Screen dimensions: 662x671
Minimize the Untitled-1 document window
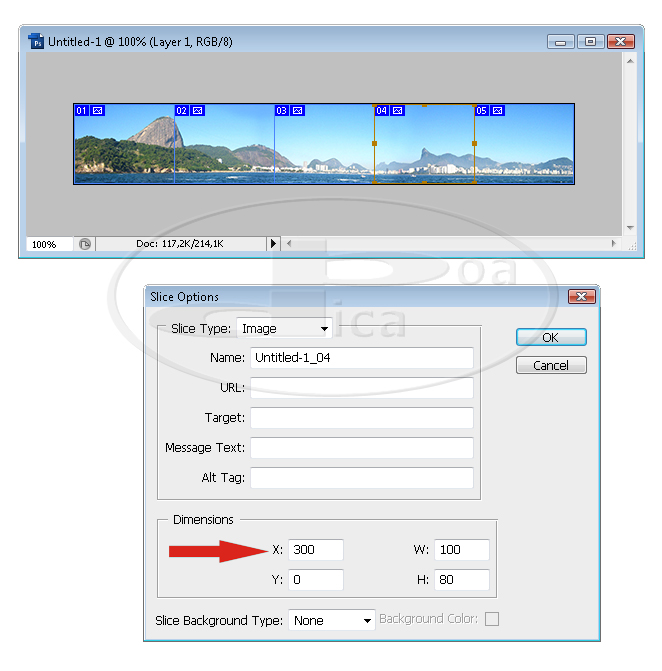click(x=561, y=42)
